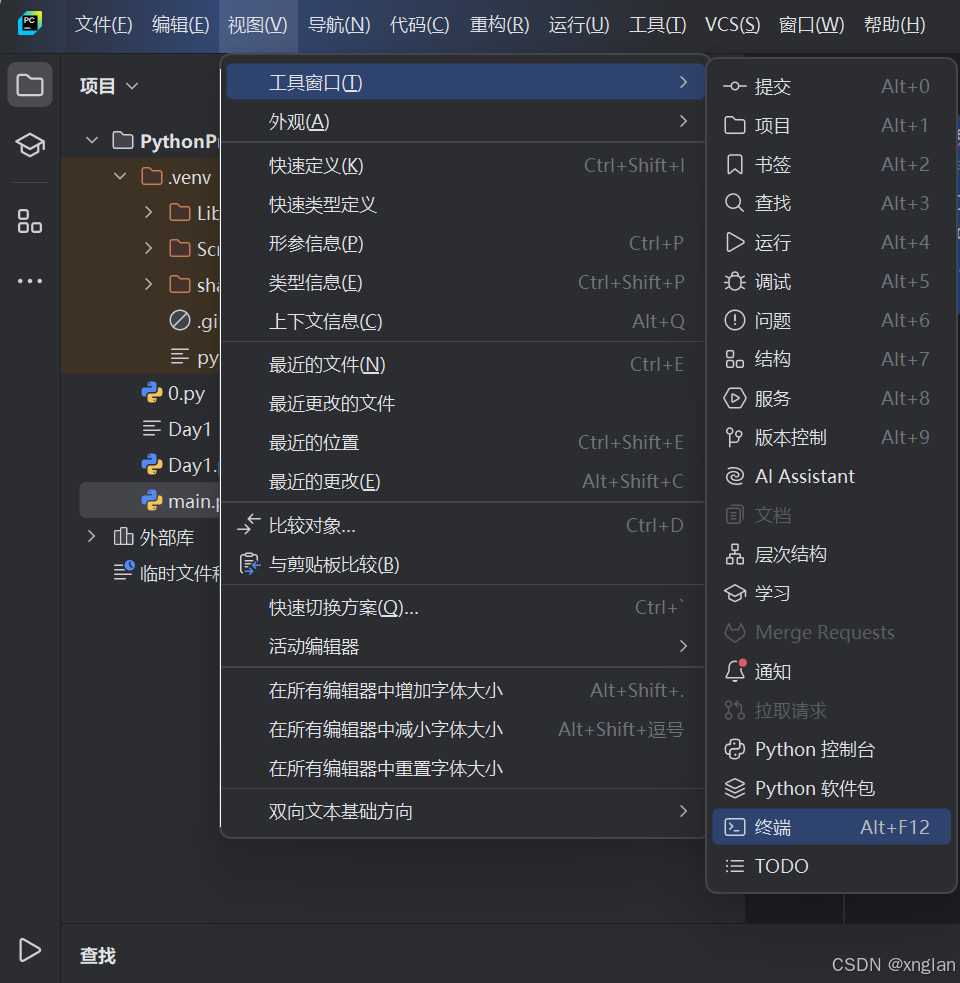
Task: Click the bookmark icon beside 书签
Action: [x=734, y=164]
